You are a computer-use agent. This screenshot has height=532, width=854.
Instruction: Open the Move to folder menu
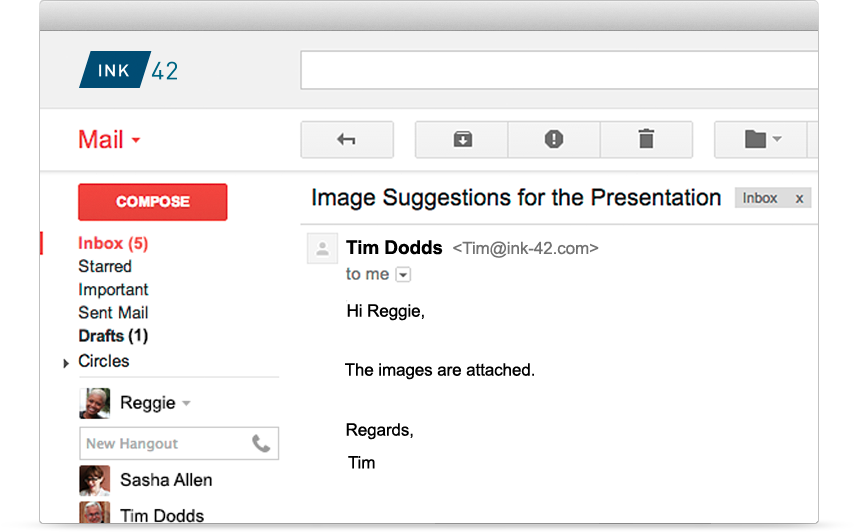point(761,140)
